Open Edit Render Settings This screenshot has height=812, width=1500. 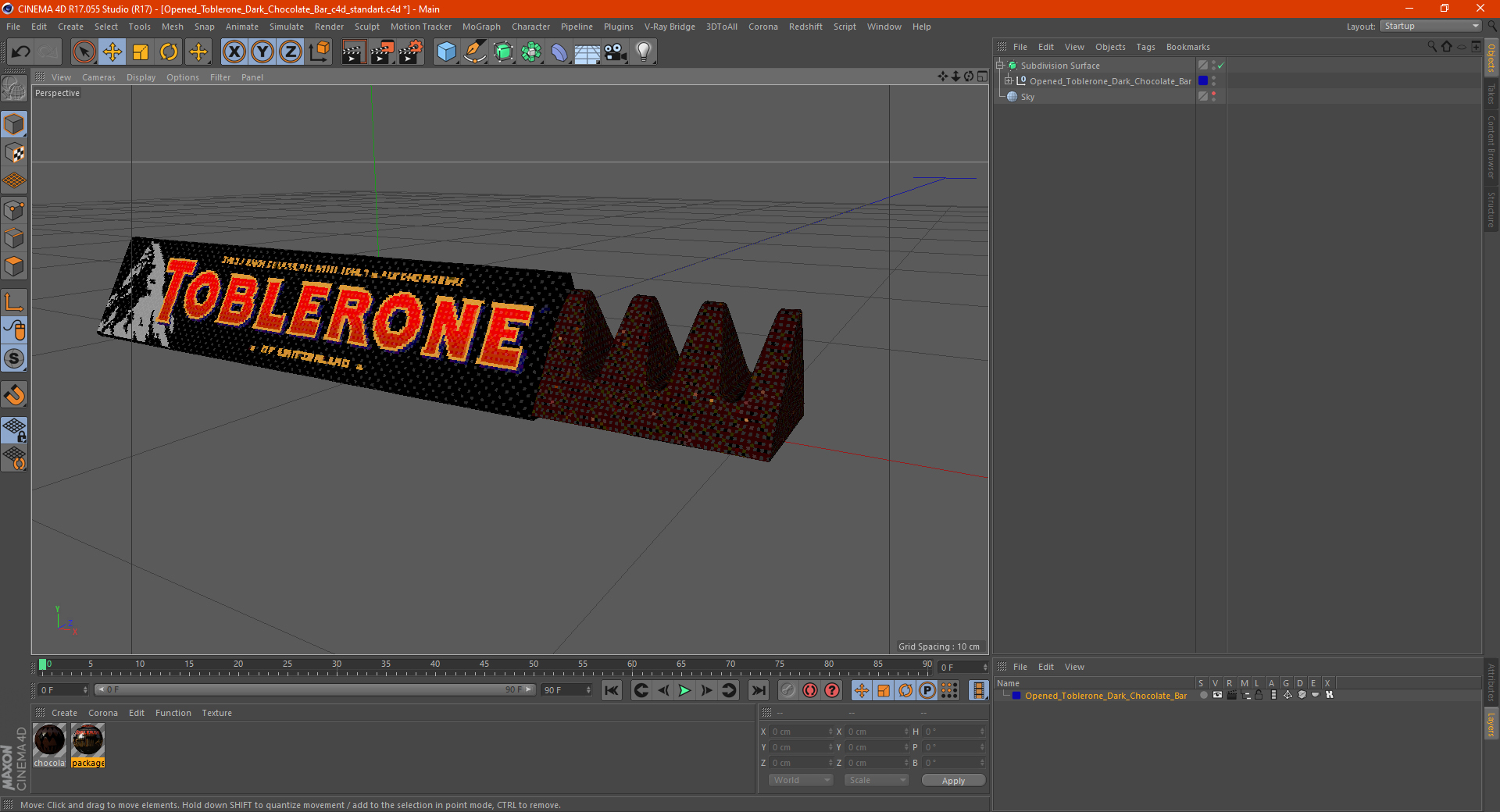pos(410,52)
